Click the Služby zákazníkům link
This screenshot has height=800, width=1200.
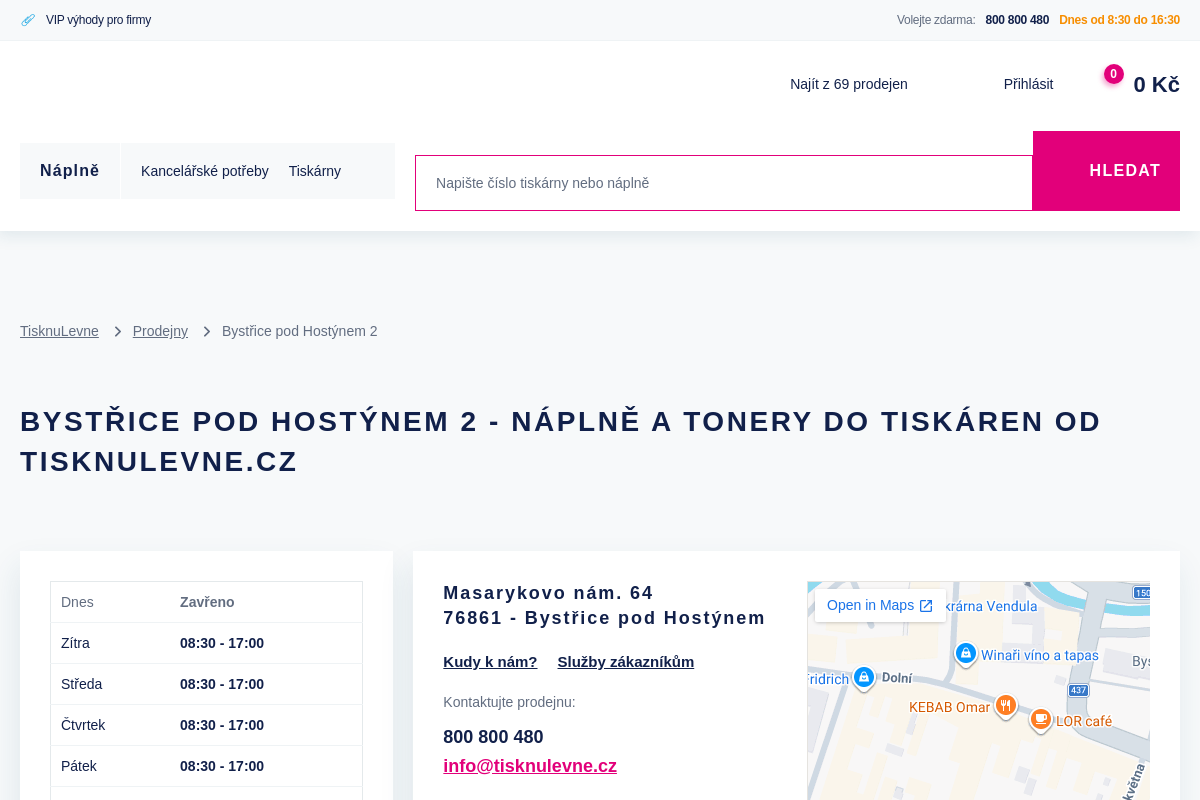coord(625,661)
